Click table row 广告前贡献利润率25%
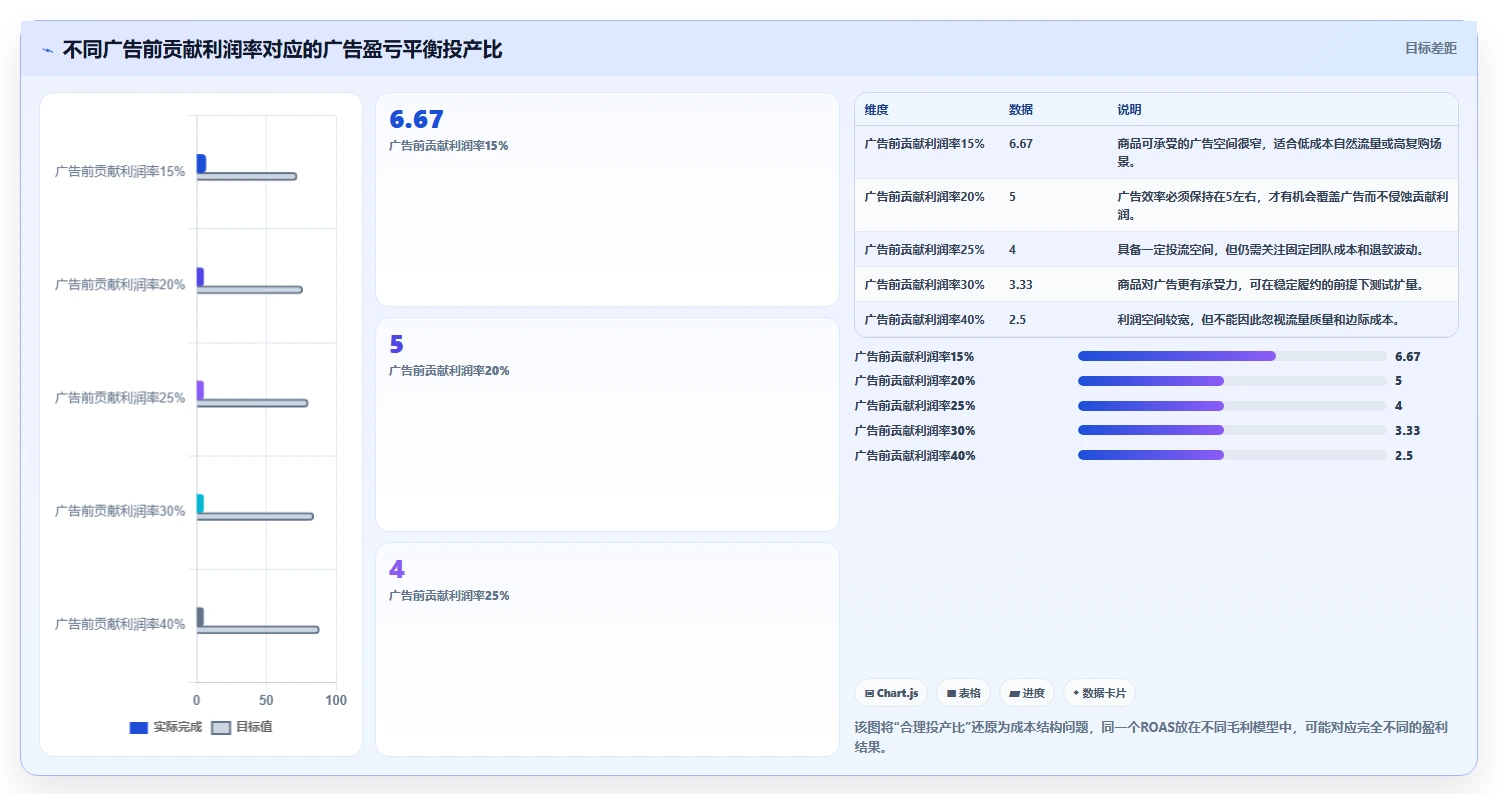The width and height of the screenshot is (1498, 794). click(x=1156, y=249)
